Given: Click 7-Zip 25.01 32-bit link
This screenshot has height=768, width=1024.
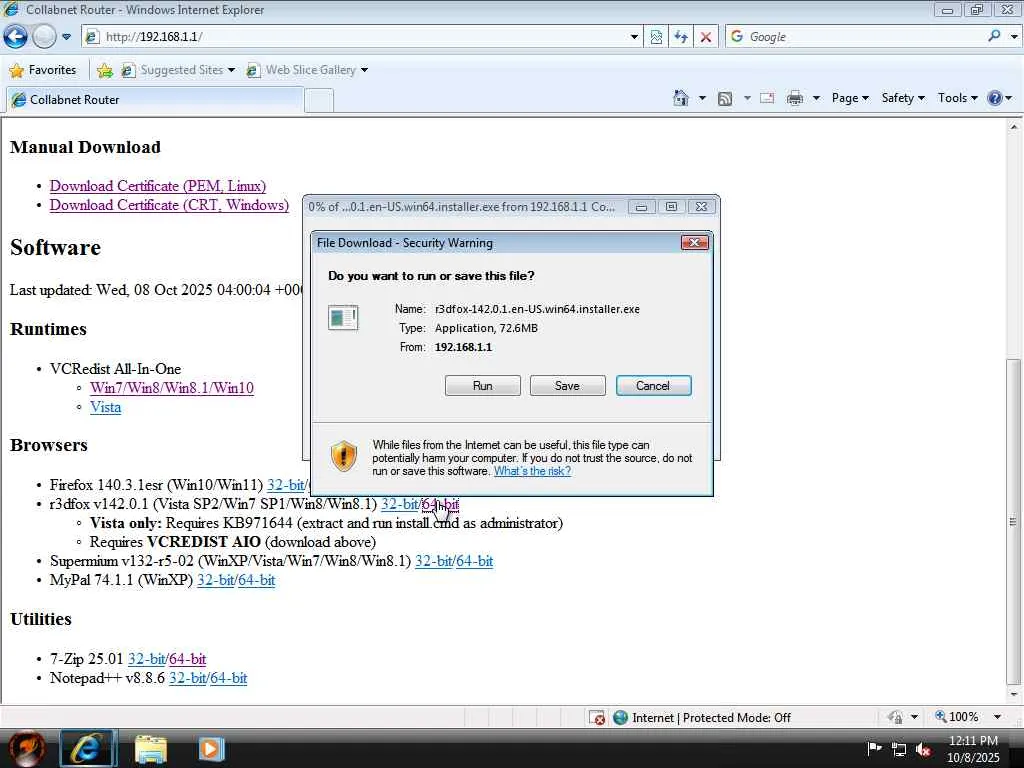Looking at the screenshot, I should (146, 659).
